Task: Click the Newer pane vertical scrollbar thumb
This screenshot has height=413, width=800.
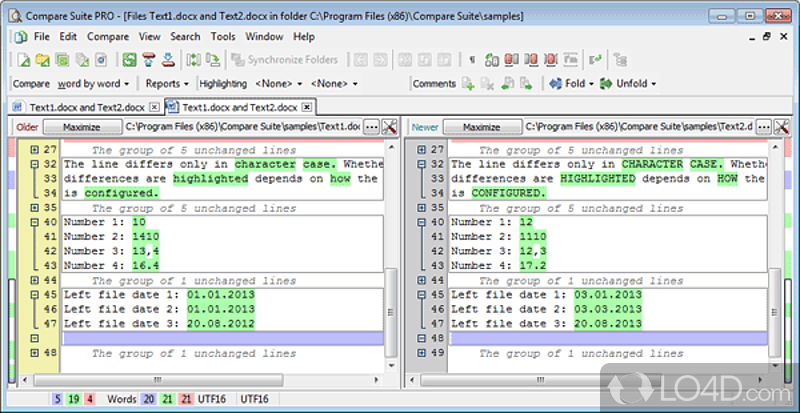Action: click(x=776, y=312)
